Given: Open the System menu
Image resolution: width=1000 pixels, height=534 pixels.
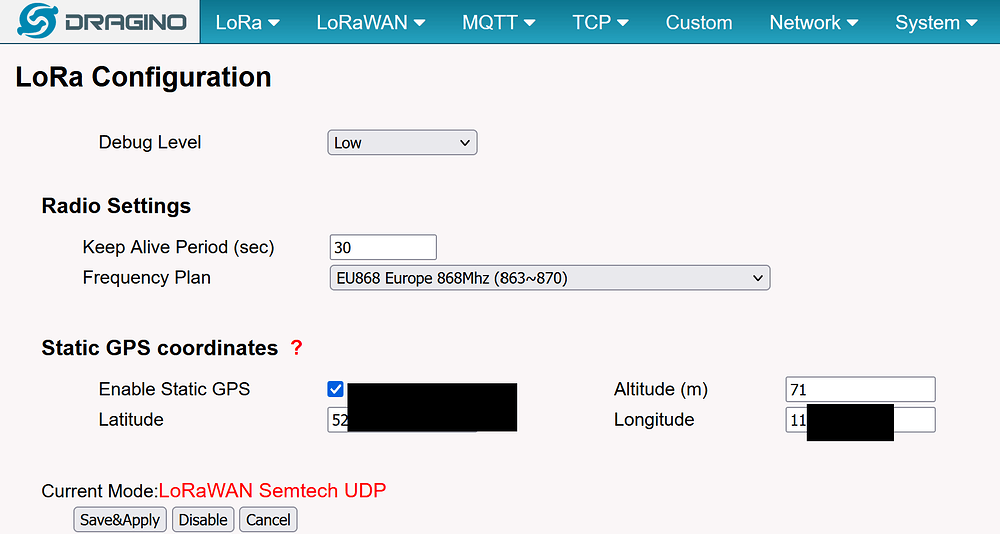Looking at the screenshot, I should pos(936,22).
